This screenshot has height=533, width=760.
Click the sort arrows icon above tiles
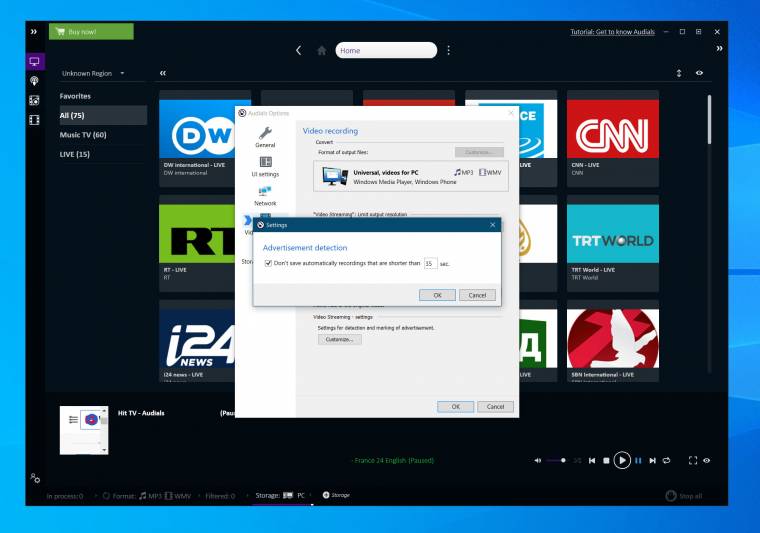679,73
